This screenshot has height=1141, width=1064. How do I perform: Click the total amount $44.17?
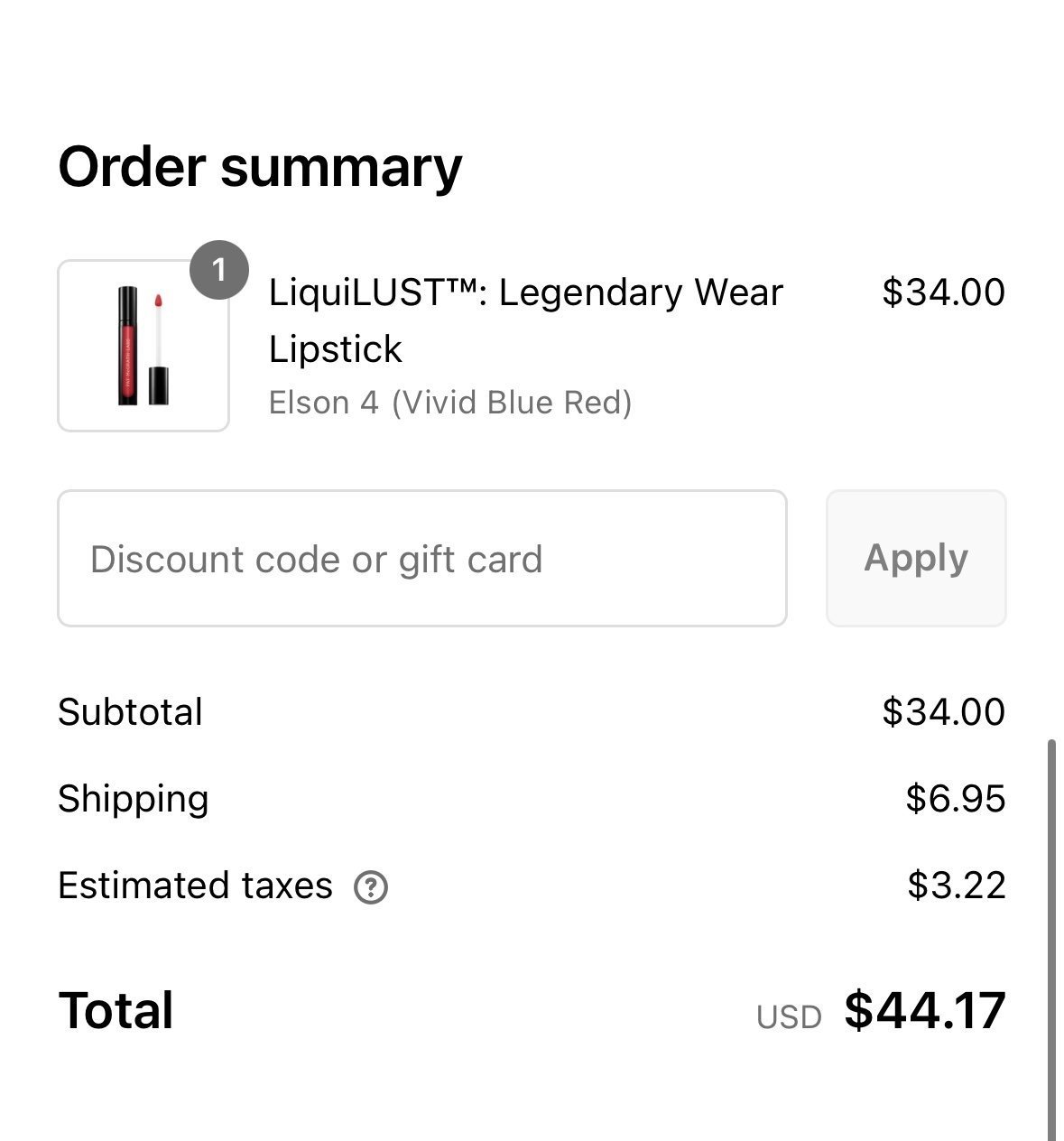pyautogui.click(x=925, y=1010)
